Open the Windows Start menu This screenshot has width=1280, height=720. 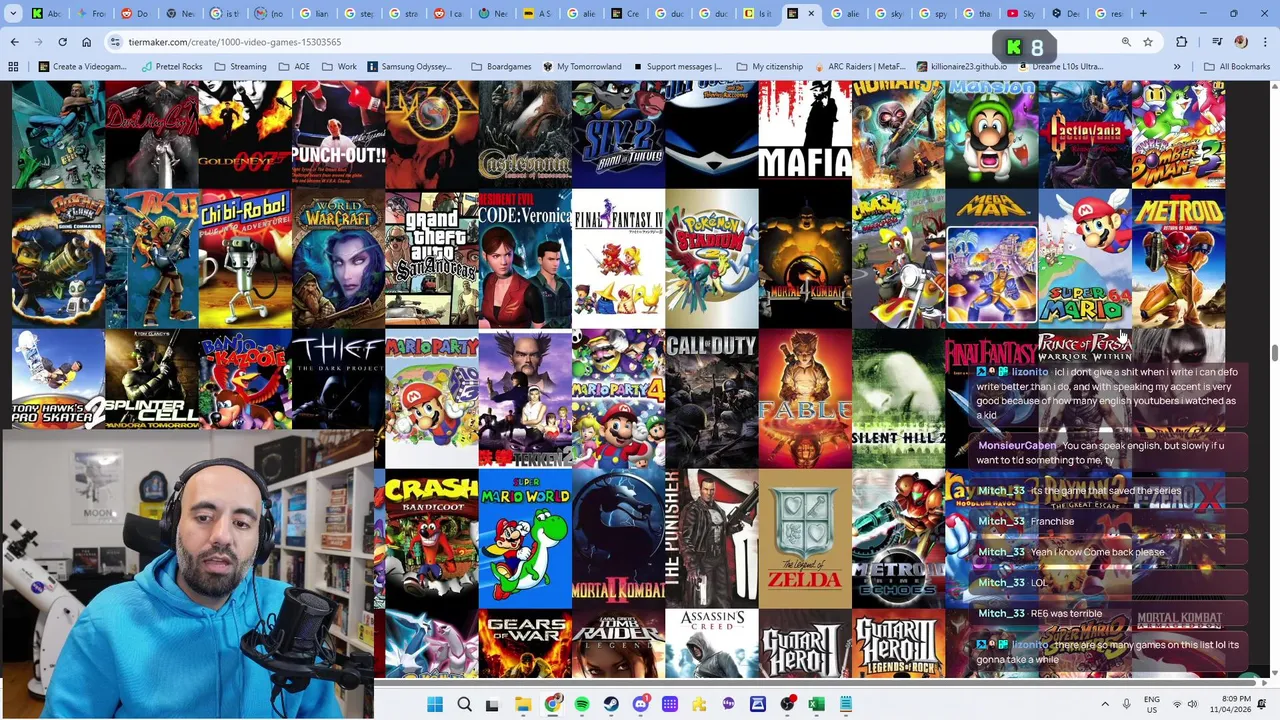tap(435, 704)
